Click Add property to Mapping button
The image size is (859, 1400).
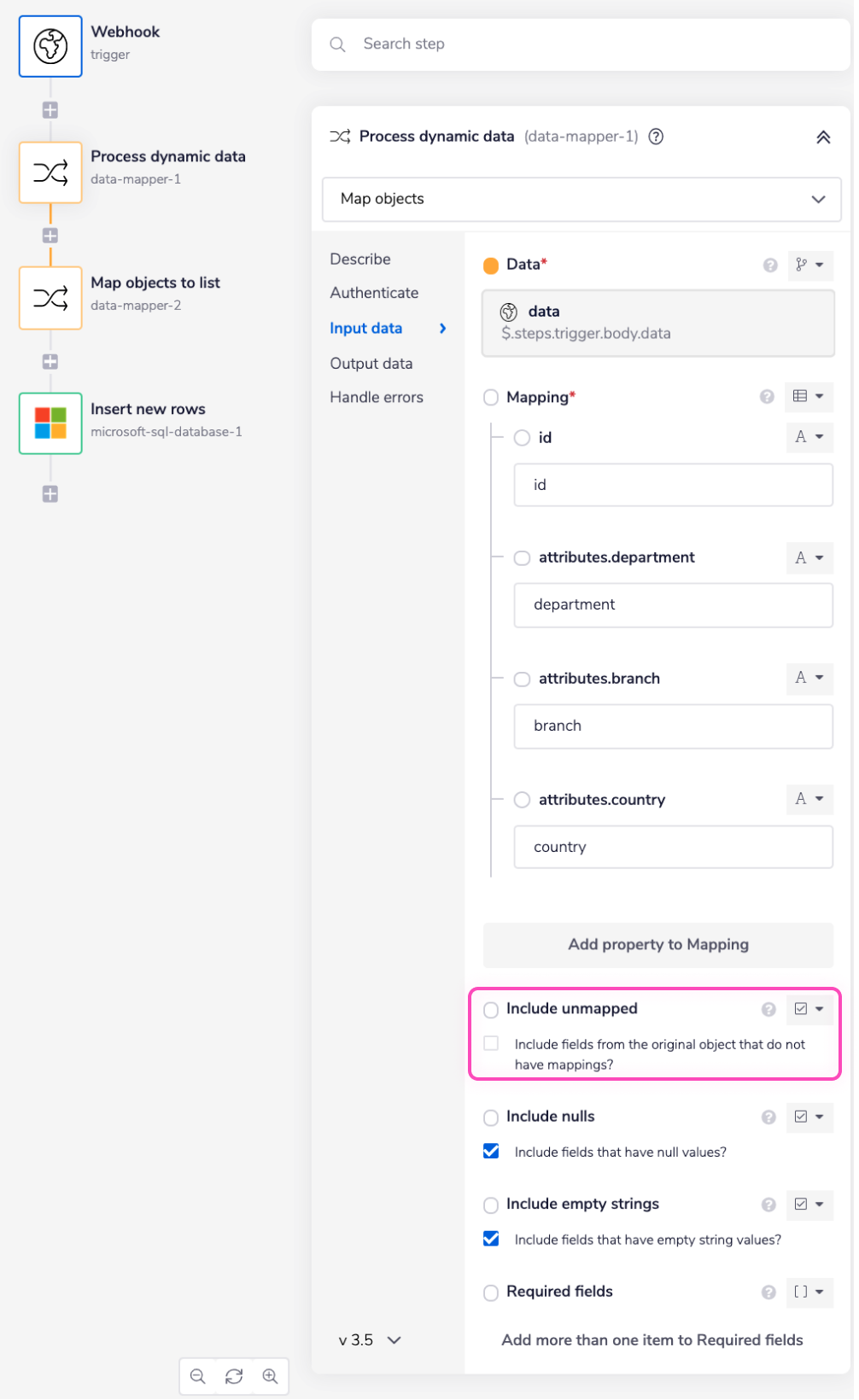click(657, 944)
